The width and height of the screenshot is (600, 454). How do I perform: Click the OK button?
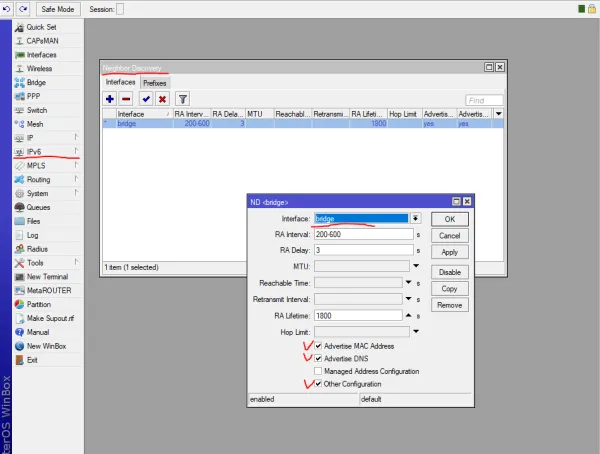449,218
